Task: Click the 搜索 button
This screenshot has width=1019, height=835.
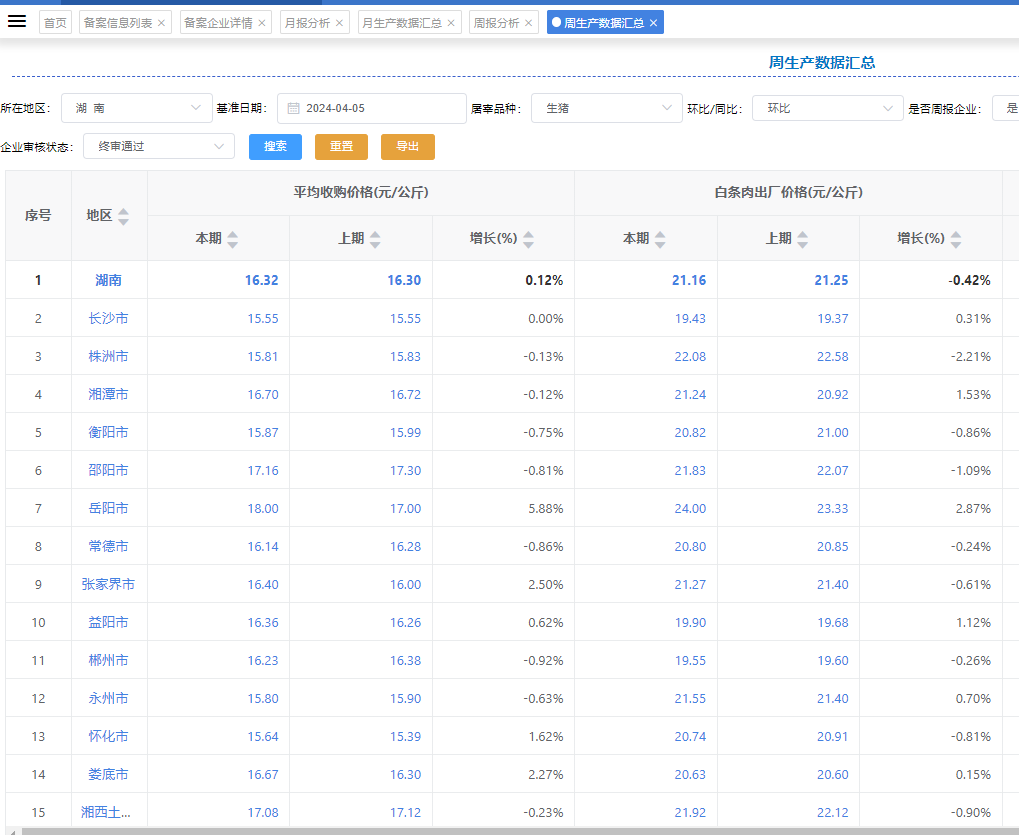Action: (x=275, y=146)
